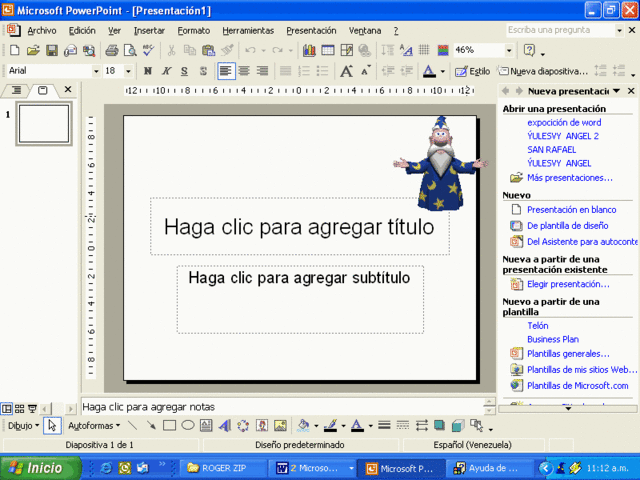
Task: Click the numbered list icon
Action: [304, 71]
